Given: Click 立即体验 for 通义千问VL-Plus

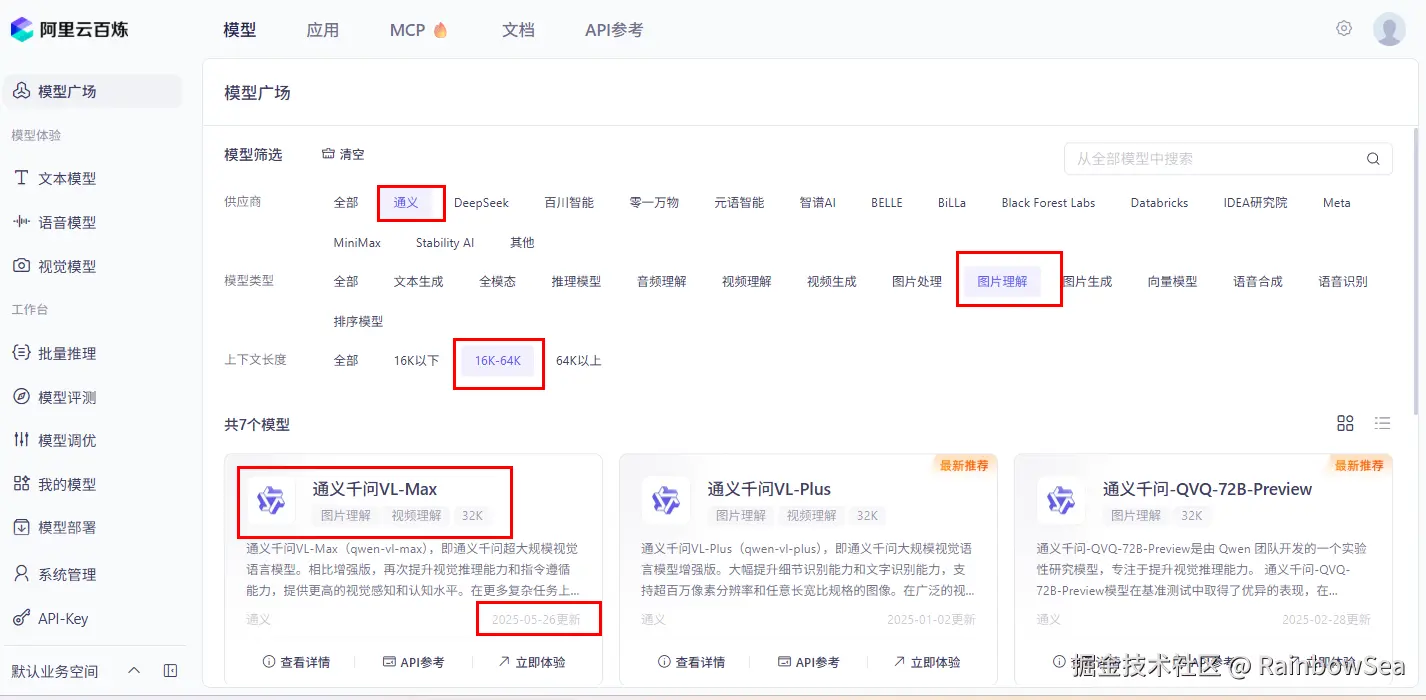Looking at the screenshot, I should (x=927, y=662).
